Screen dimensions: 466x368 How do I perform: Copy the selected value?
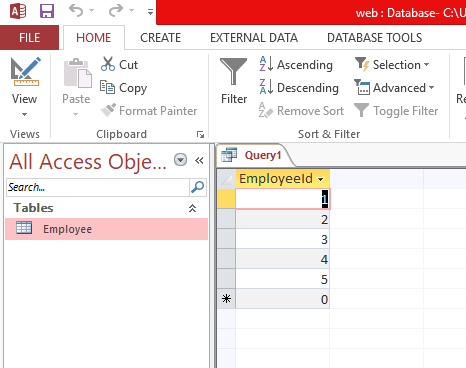[x=124, y=88]
